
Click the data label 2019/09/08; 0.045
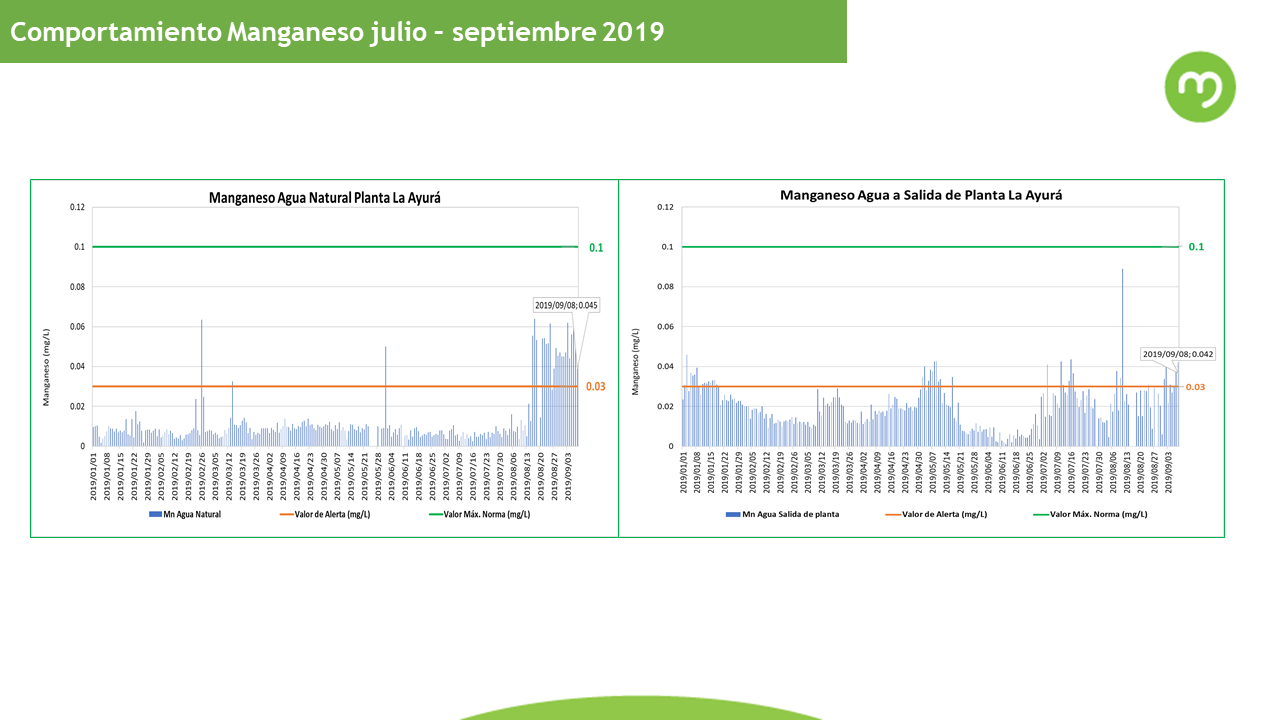566,305
